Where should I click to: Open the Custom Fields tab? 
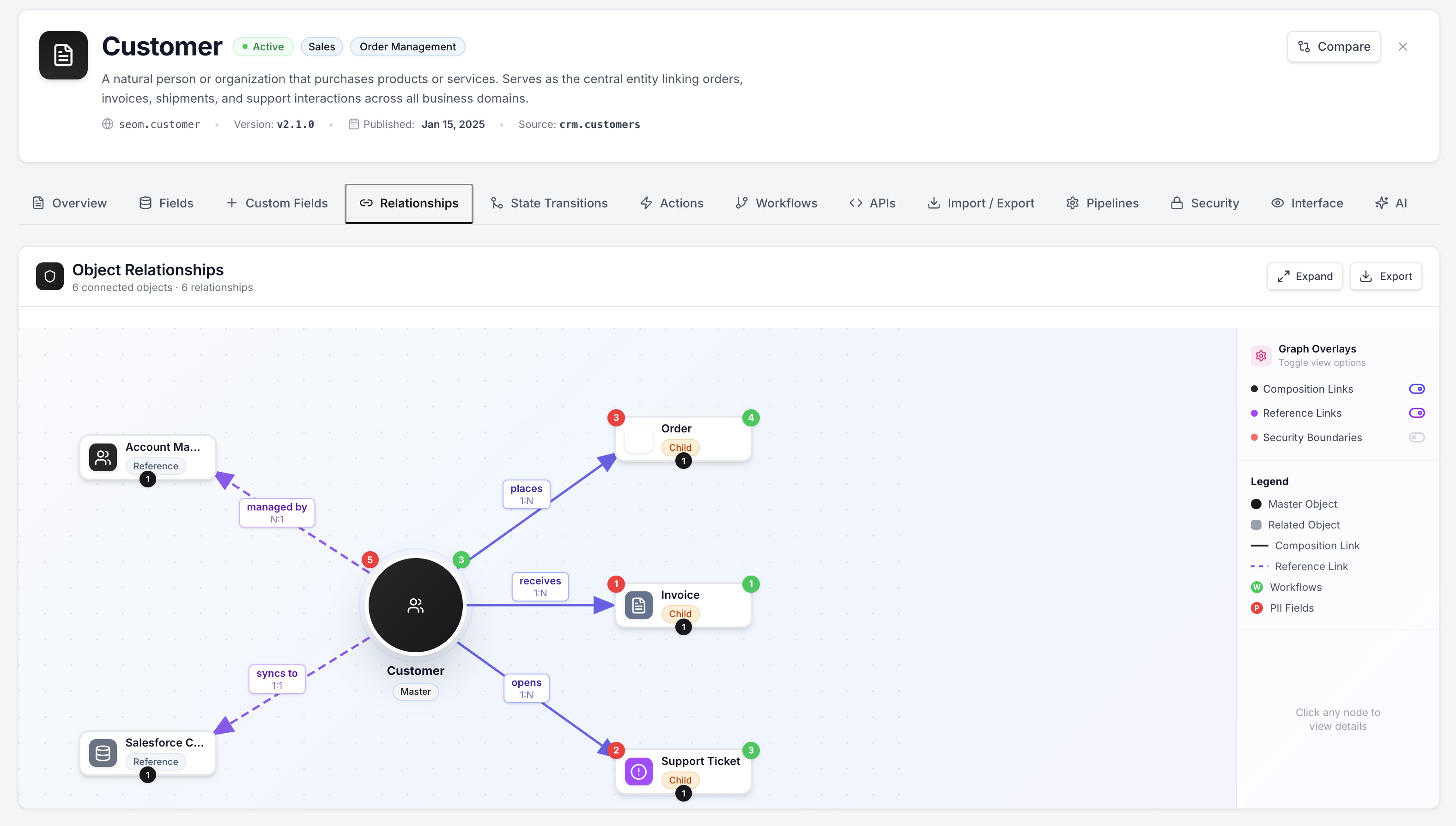pos(277,203)
